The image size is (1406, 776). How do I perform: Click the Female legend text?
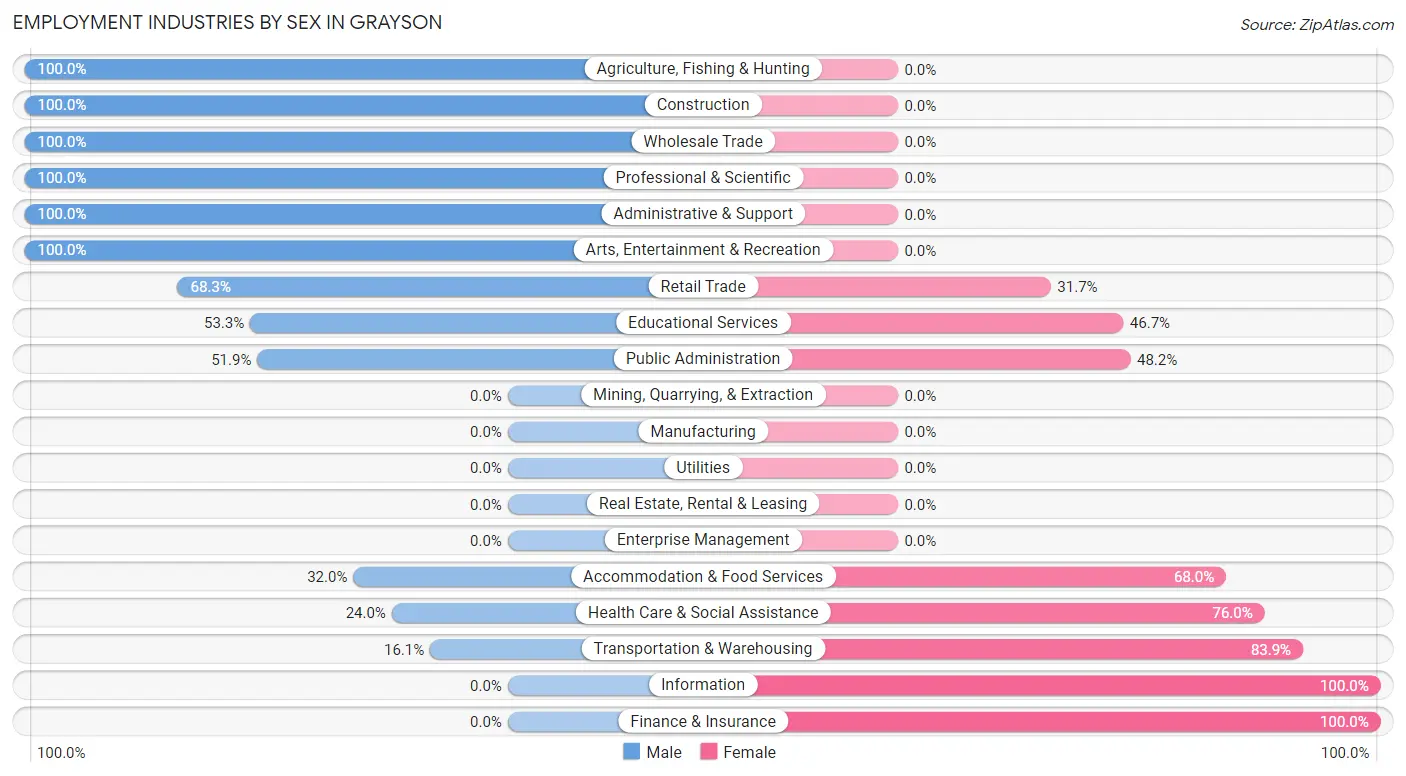click(x=750, y=752)
